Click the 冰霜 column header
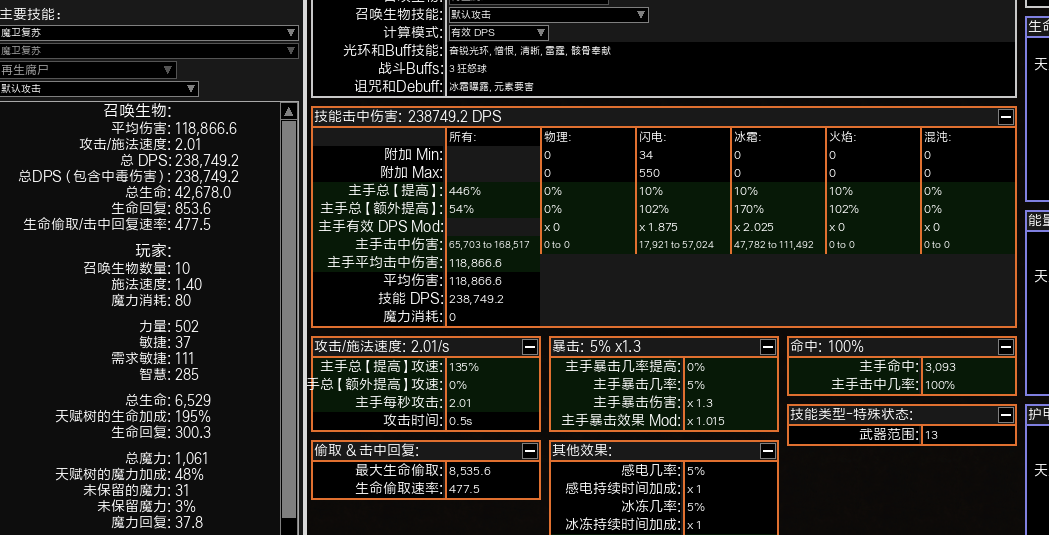Screen dimensions: 1049x535 (778, 137)
